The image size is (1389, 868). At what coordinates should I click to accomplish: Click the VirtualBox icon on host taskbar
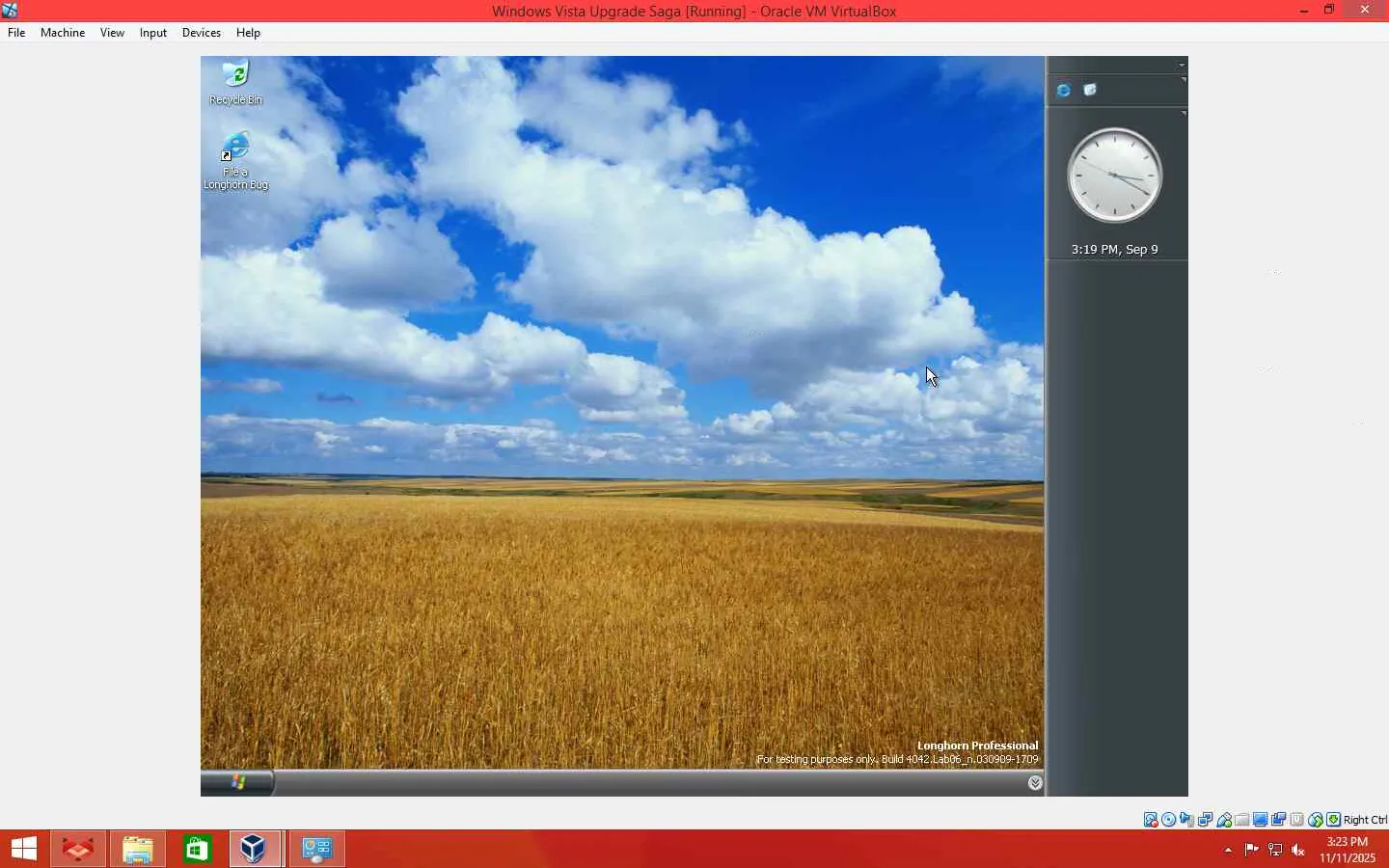pyautogui.click(x=256, y=849)
